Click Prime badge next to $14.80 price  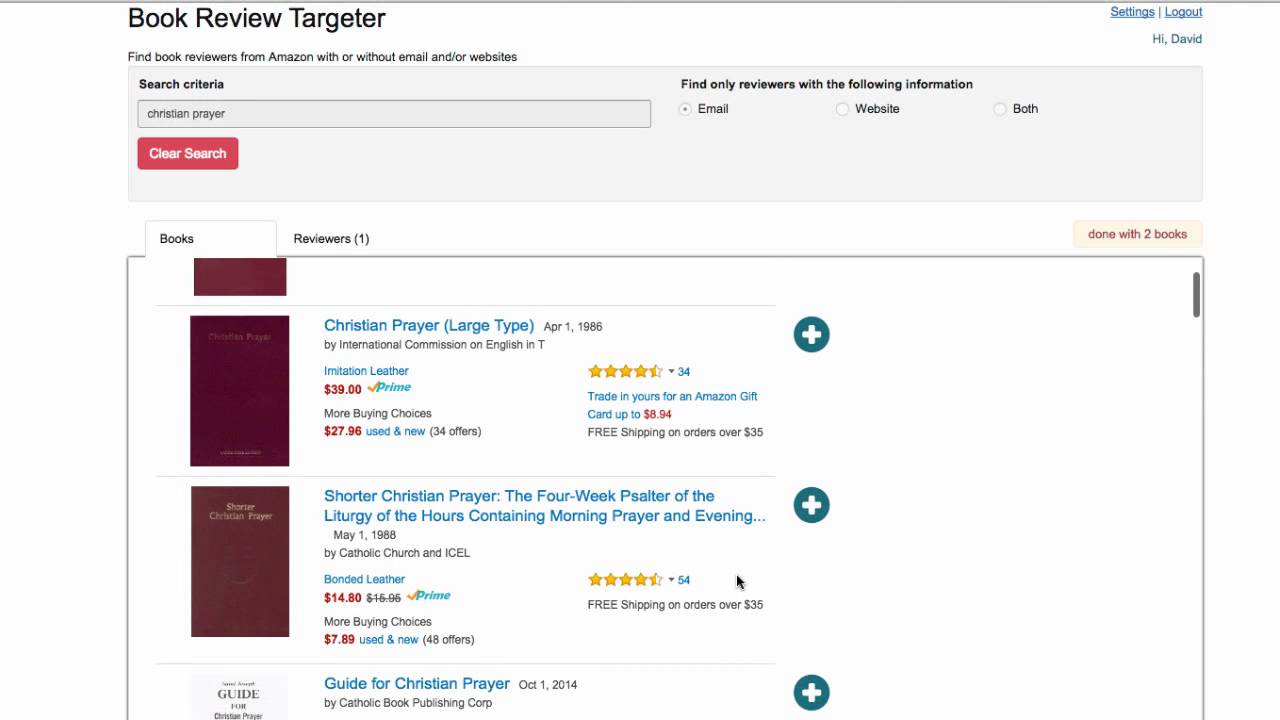(x=429, y=596)
